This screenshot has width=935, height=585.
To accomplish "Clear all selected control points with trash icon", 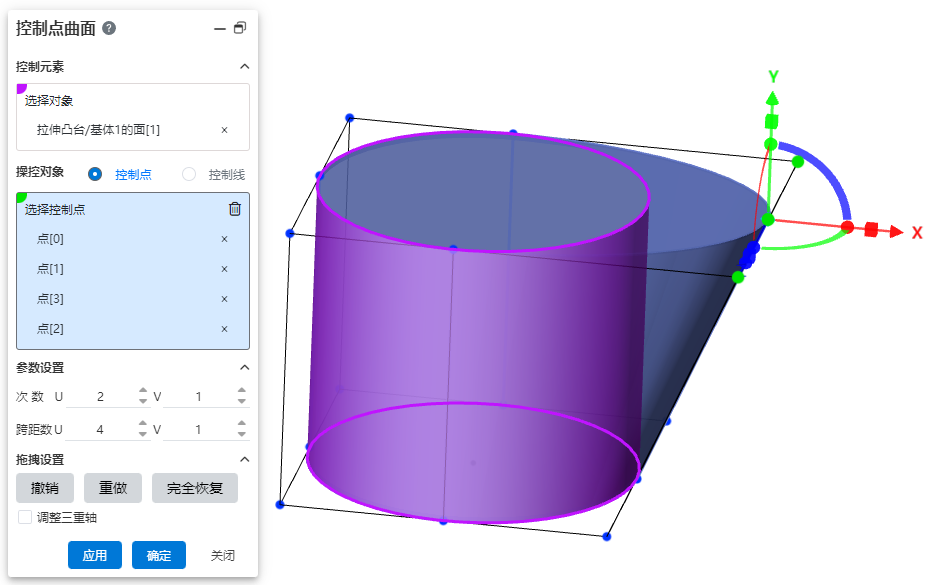I will pyautogui.click(x=235, y=209).
